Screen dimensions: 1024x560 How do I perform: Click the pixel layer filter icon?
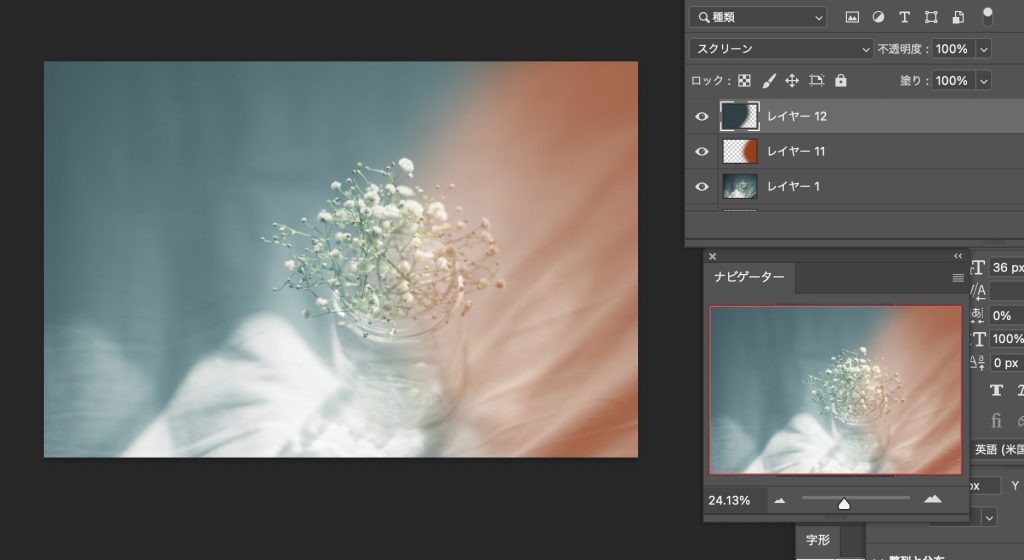tap(852, 18)
